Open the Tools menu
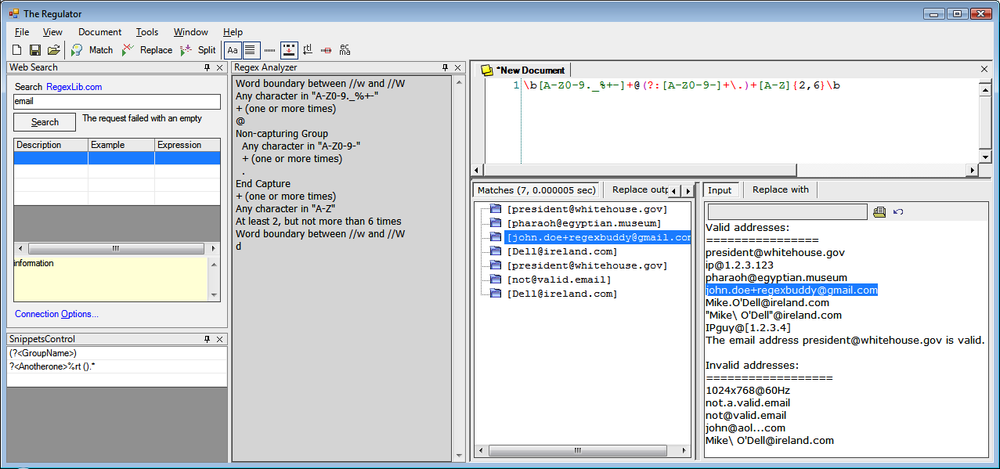The width and height of the screenshot is (1000, 469). tap(147, 32)
